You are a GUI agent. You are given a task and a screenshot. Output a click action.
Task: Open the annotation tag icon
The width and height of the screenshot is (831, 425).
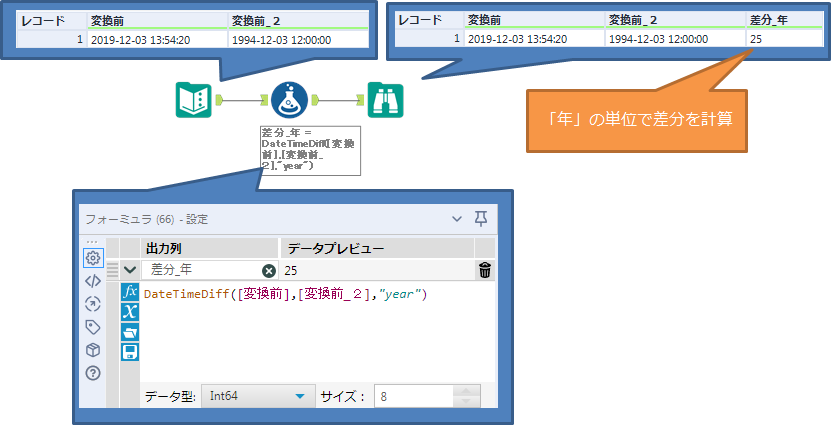(x=93, y=327)
